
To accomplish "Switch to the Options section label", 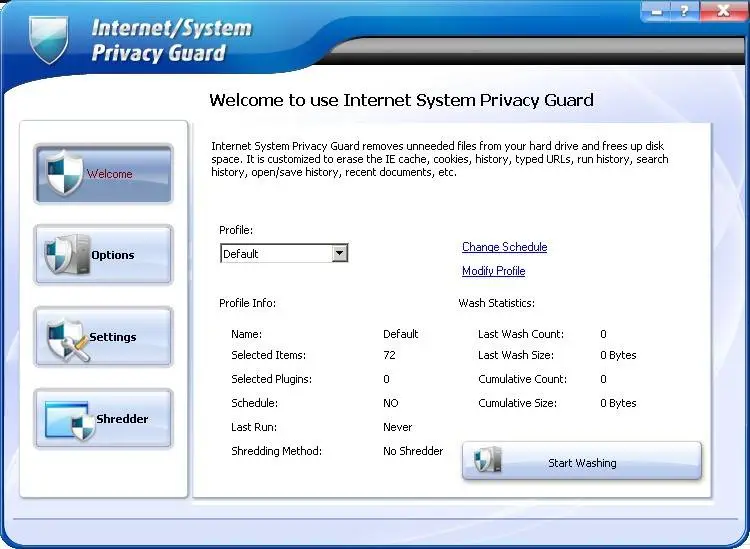I will coord(113,255).
